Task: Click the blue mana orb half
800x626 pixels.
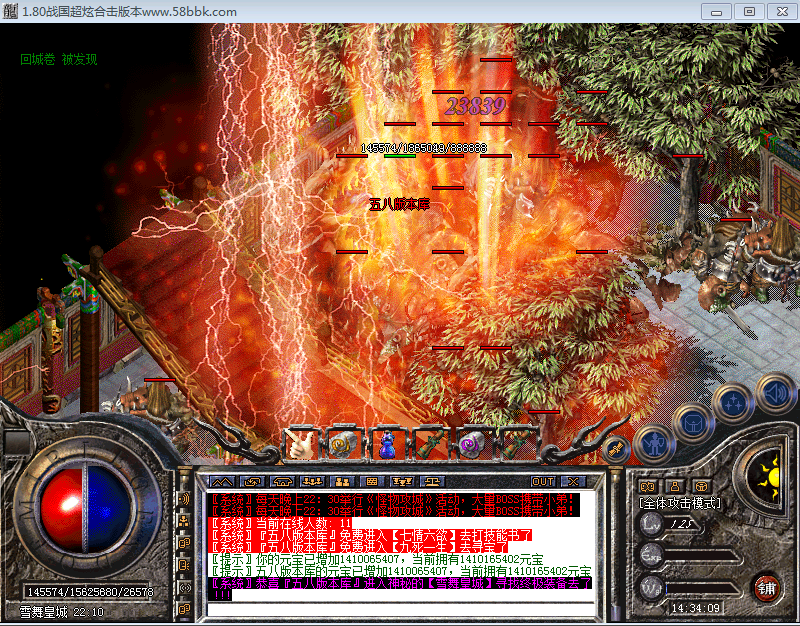Action: [x=110, y=509]
